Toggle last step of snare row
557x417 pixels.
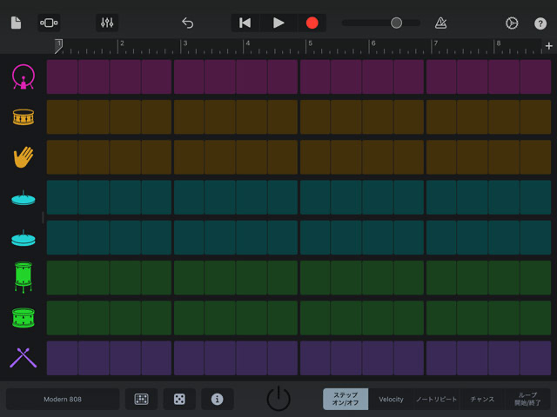click(536, 117)
